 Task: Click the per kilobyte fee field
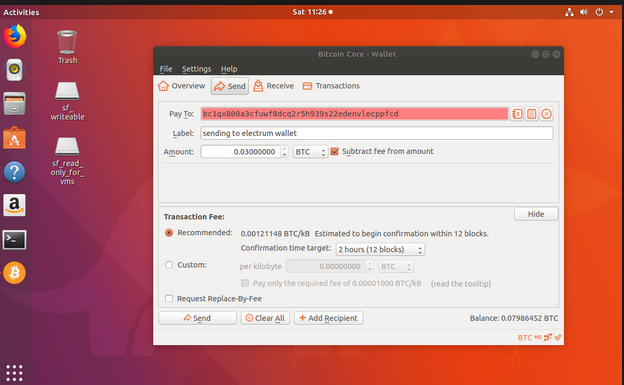326,266
